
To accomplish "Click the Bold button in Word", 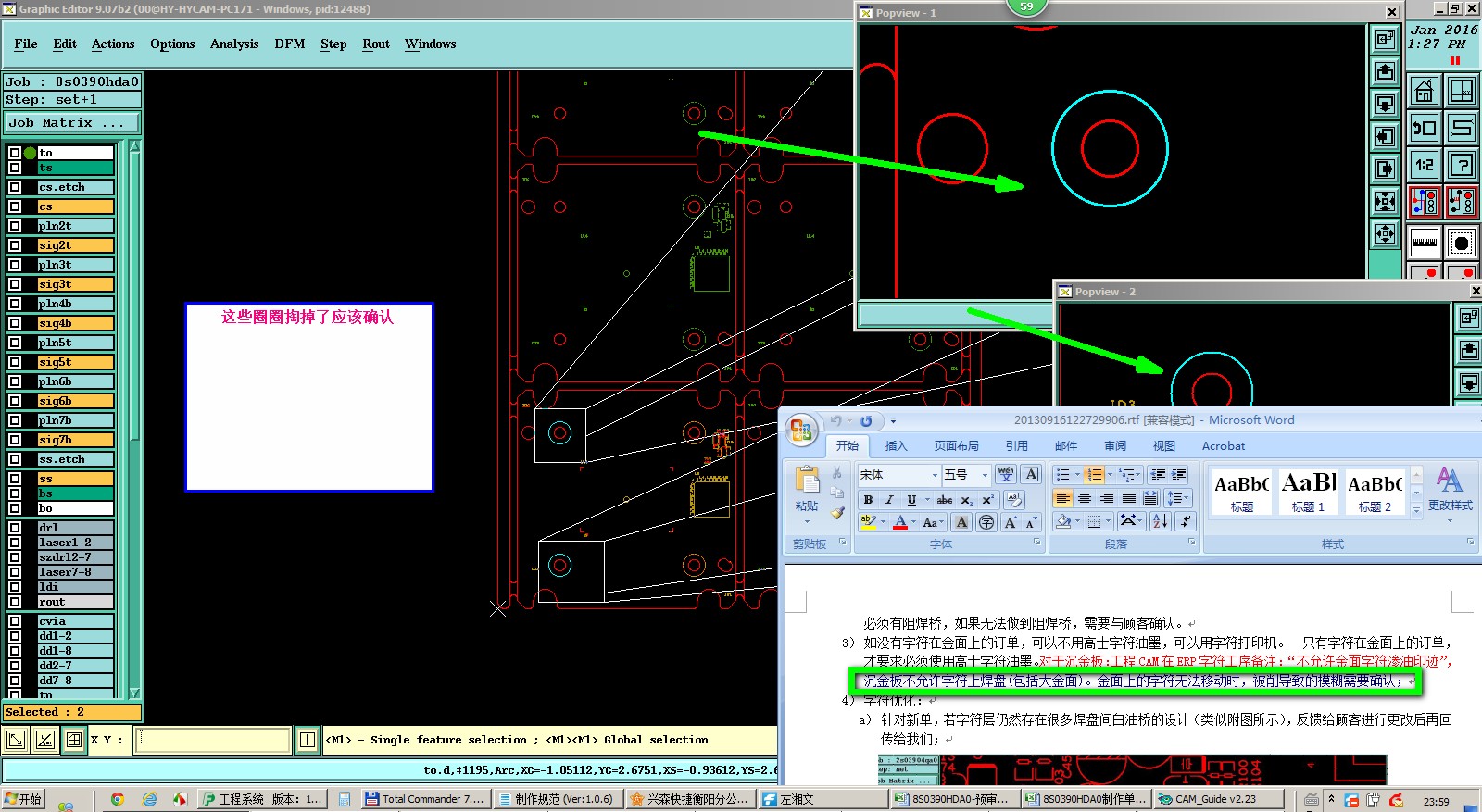I will click(868, 499).
